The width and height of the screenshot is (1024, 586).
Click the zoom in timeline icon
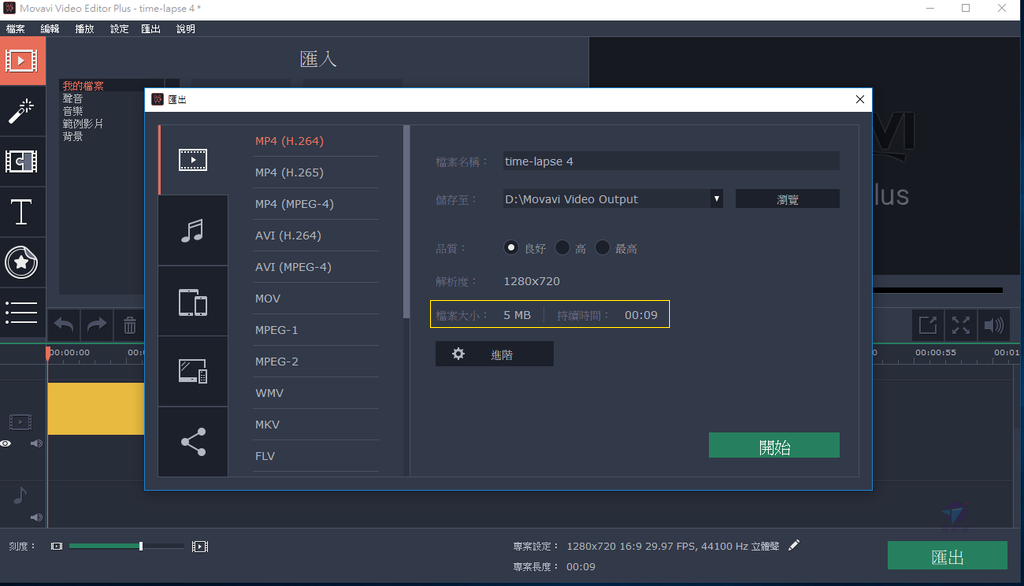point(200,546)
